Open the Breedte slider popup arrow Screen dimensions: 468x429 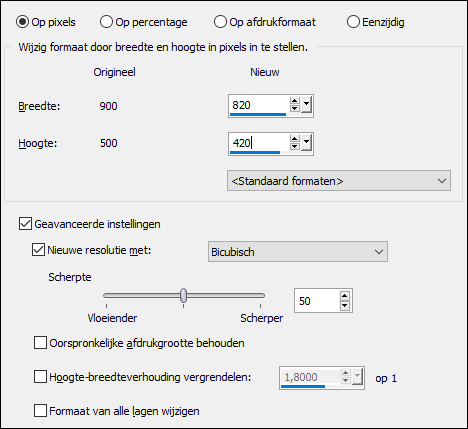pos(306,105)
